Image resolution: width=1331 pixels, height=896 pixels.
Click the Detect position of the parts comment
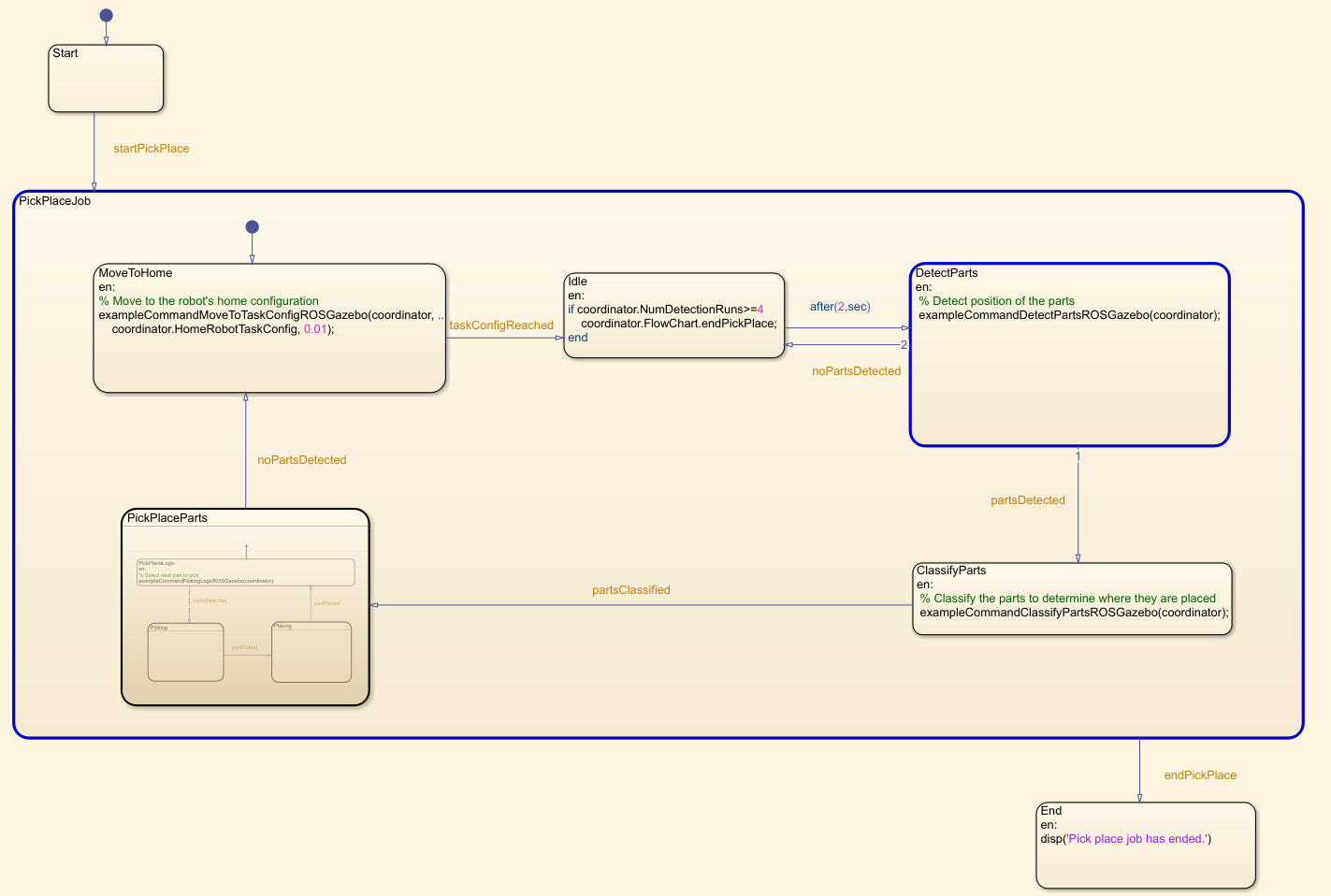(997, 301)
